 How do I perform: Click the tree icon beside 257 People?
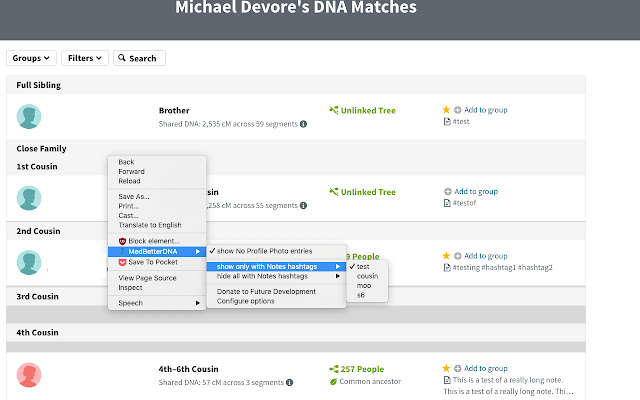click(334, 369)
